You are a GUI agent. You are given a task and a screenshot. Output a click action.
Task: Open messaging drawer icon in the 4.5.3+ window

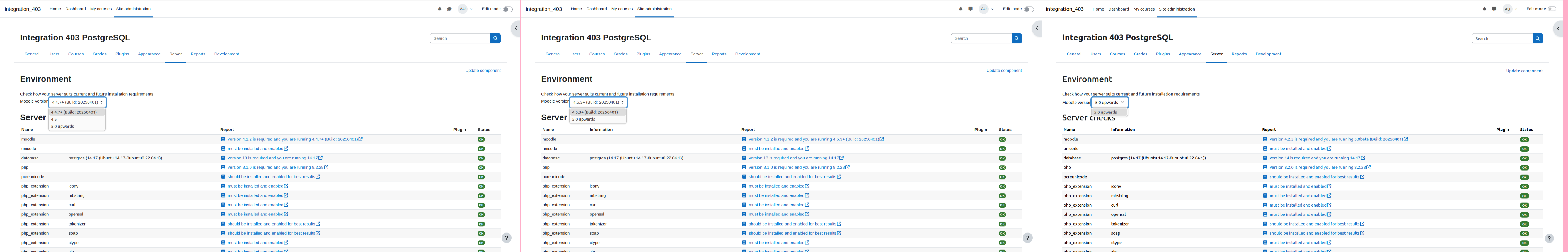pyautogui.click(x=970, y=9)
